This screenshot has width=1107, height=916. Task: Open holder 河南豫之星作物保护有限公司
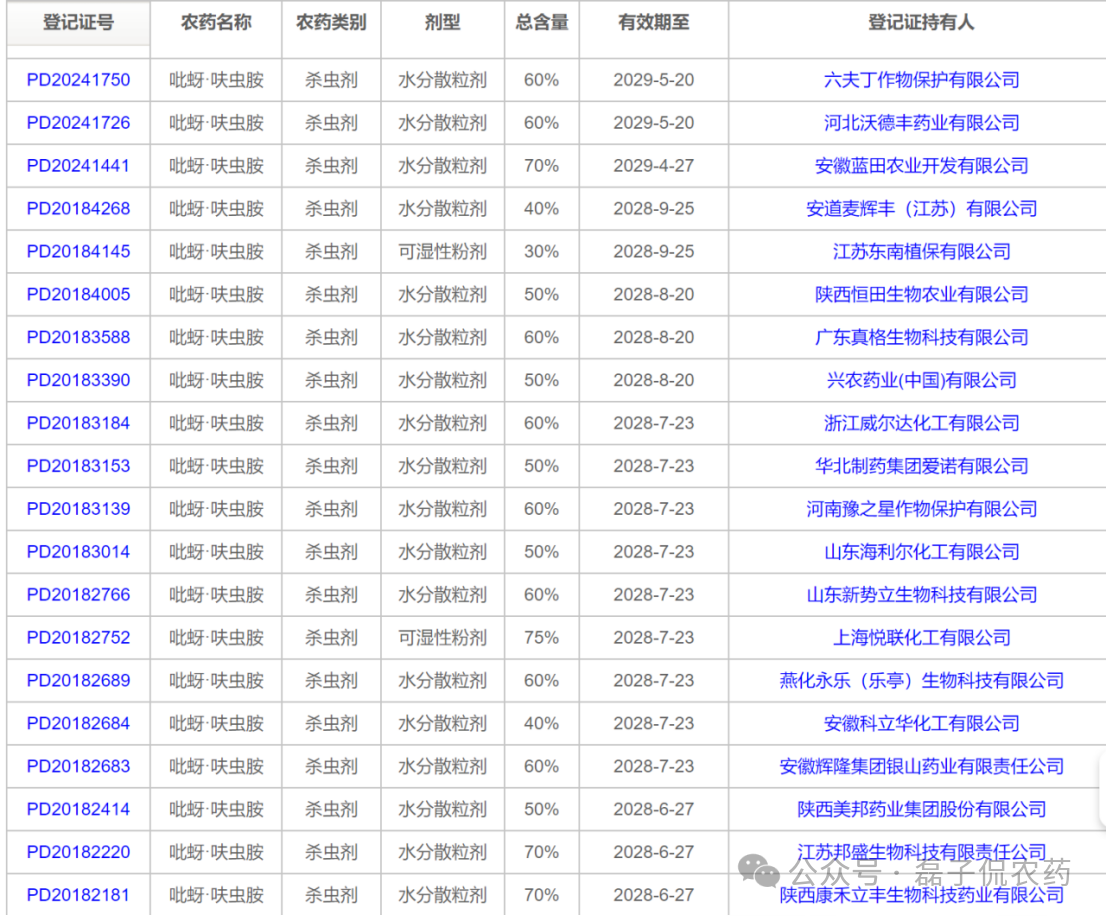coord(921,509)
